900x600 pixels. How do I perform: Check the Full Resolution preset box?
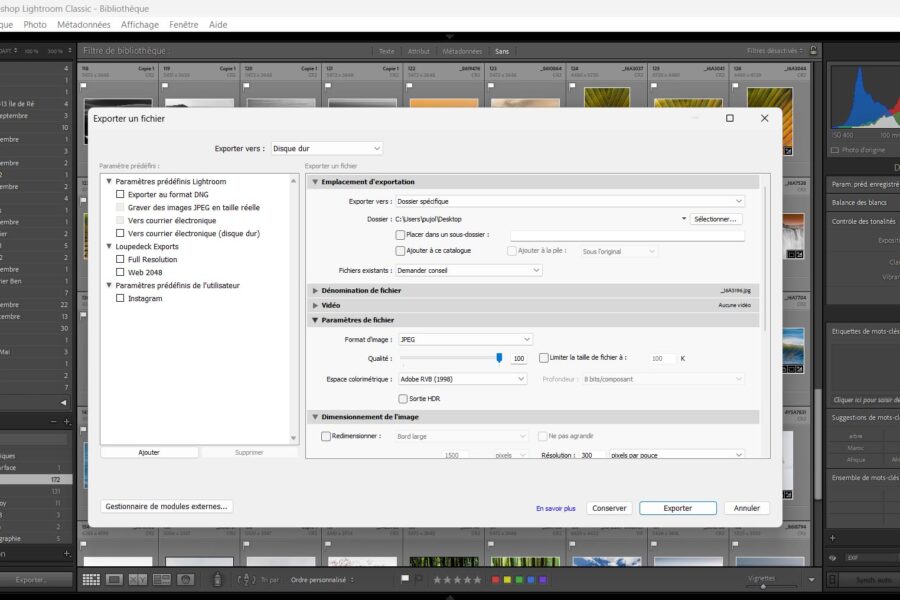click(120, 259)
